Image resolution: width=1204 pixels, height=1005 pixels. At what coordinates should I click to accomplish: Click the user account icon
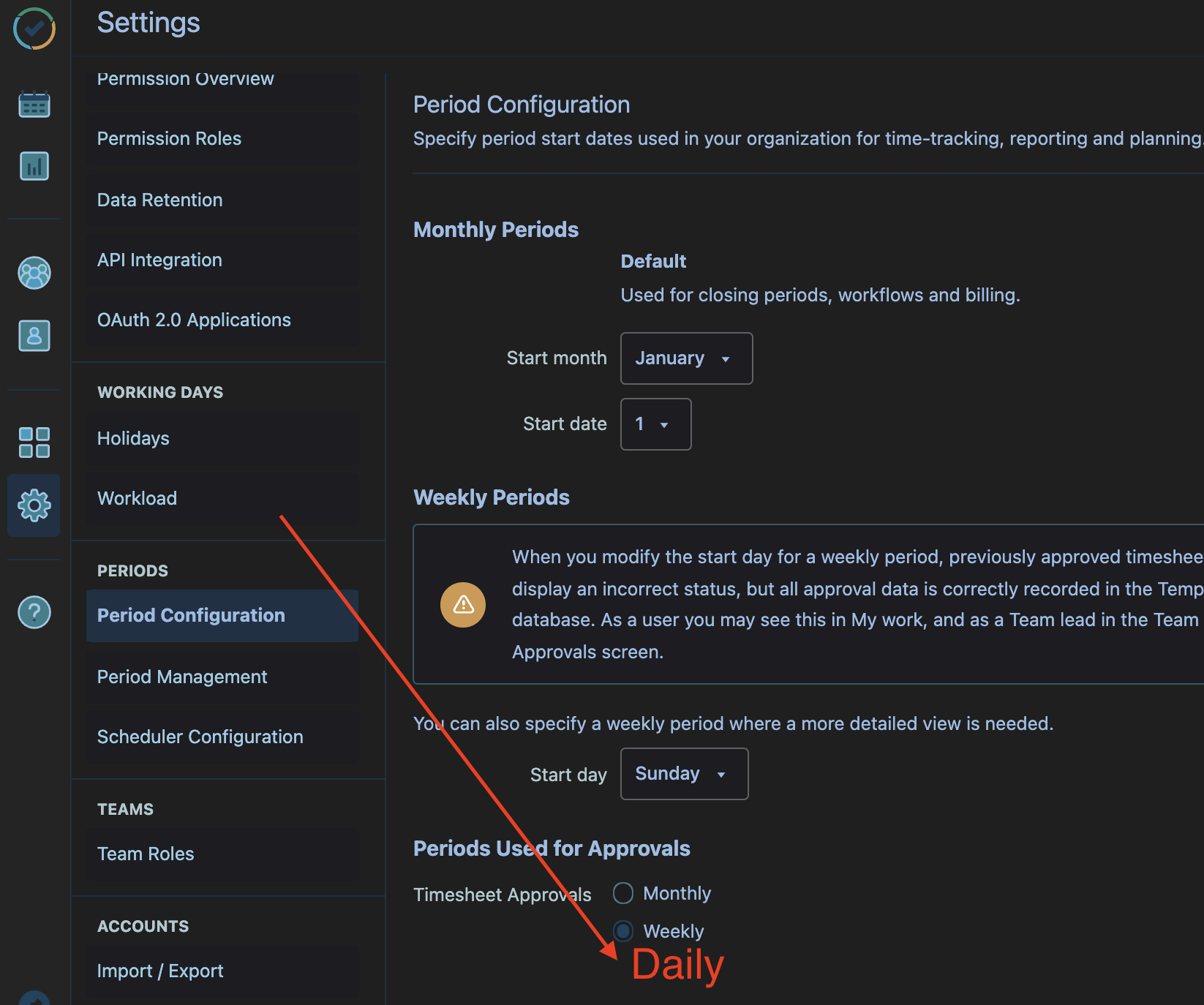(x=34, y=336)
